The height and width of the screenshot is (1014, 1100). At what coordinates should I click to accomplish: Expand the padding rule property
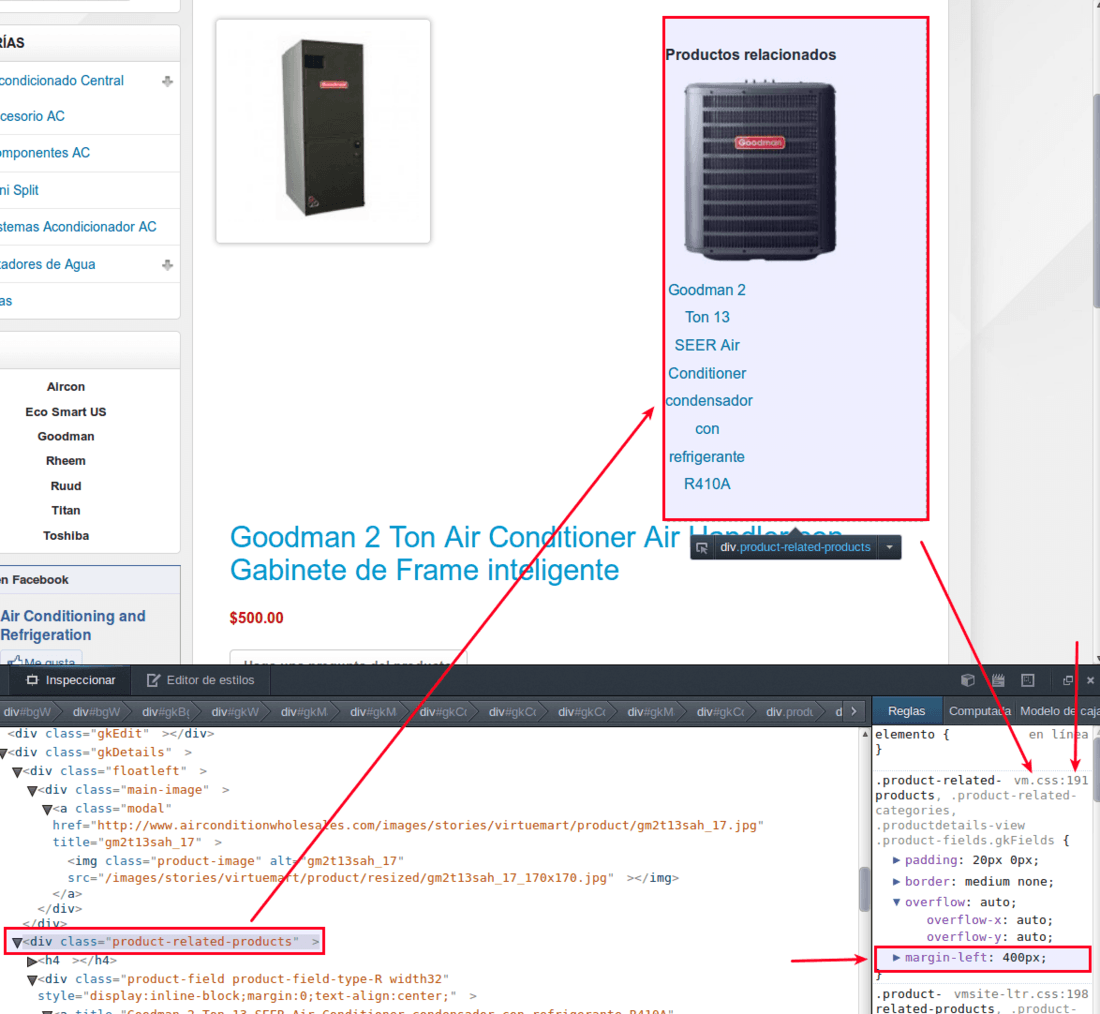point(896,860)
